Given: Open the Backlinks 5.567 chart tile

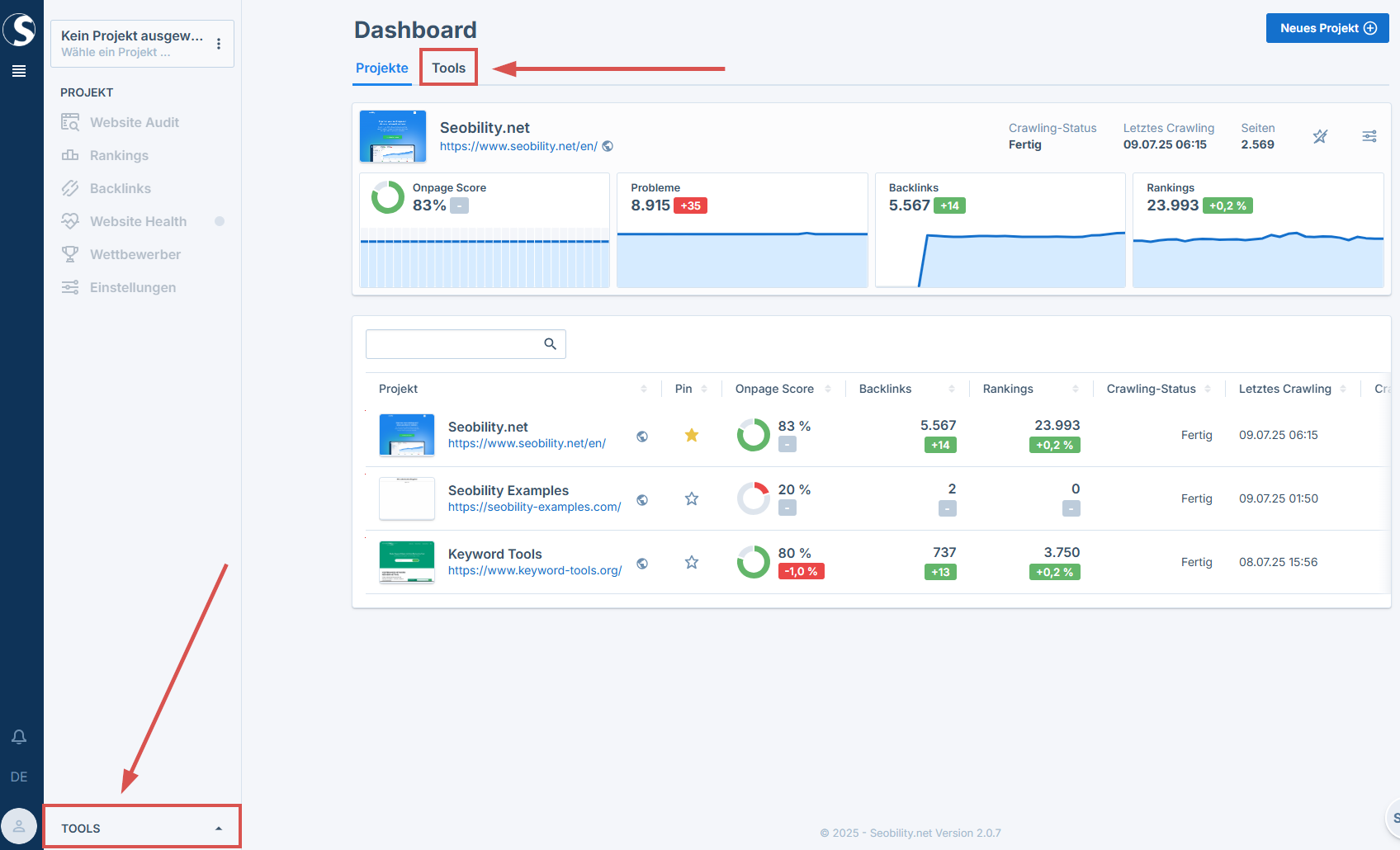Looking at the screenshot, I should coord(1000,230).
